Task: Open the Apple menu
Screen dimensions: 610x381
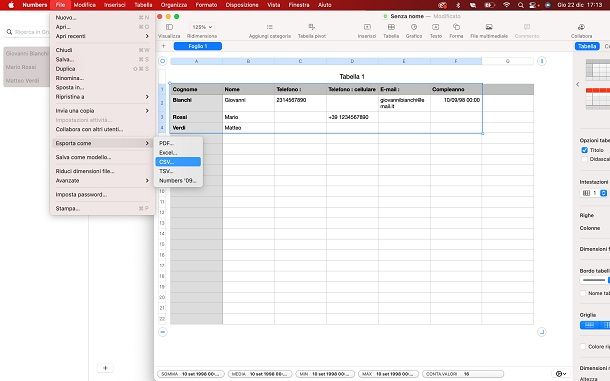Action: pyautogui.click(x=11, y=5)
